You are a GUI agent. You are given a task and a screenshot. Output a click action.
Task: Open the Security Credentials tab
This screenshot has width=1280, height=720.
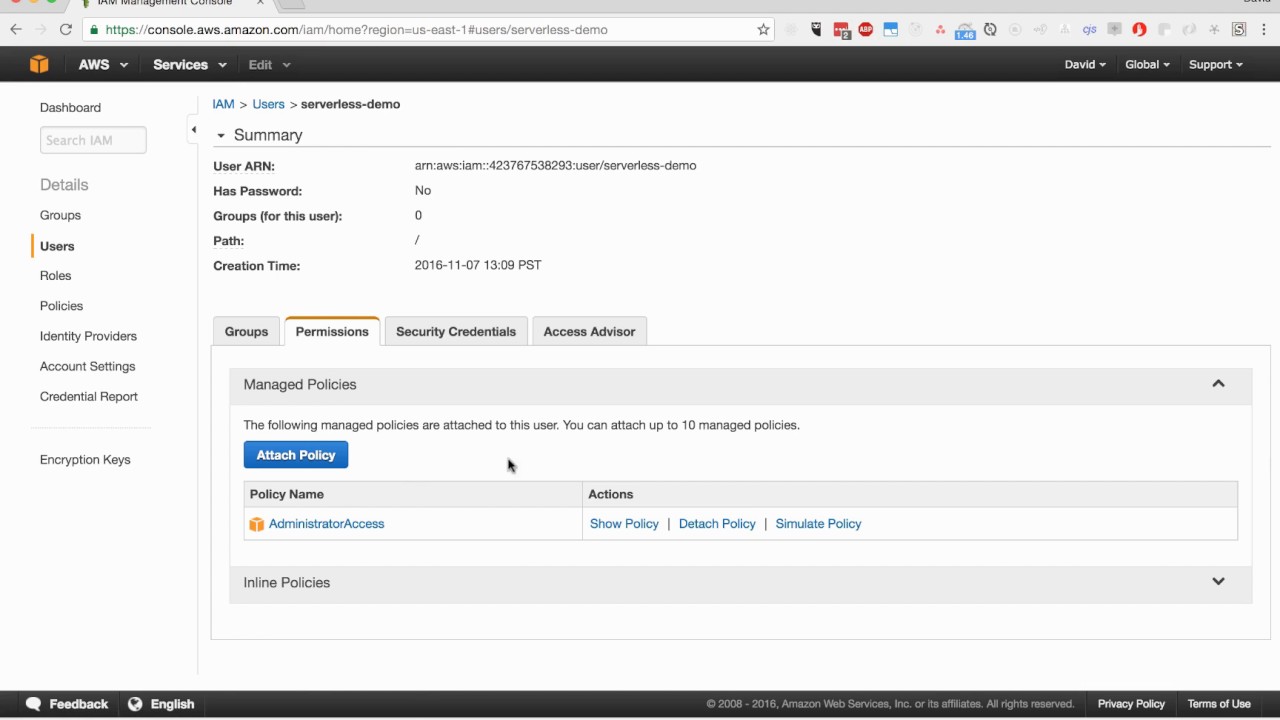[x=456, y=332]
